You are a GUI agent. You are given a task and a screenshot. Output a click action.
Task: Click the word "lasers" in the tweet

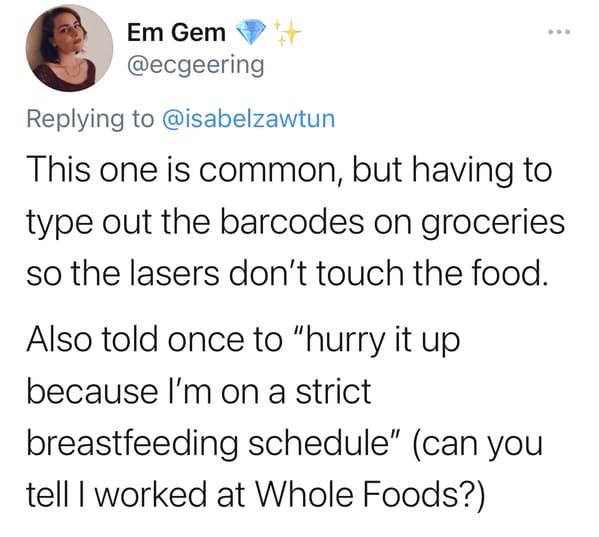pyautogui.click(x=175, y=273)
